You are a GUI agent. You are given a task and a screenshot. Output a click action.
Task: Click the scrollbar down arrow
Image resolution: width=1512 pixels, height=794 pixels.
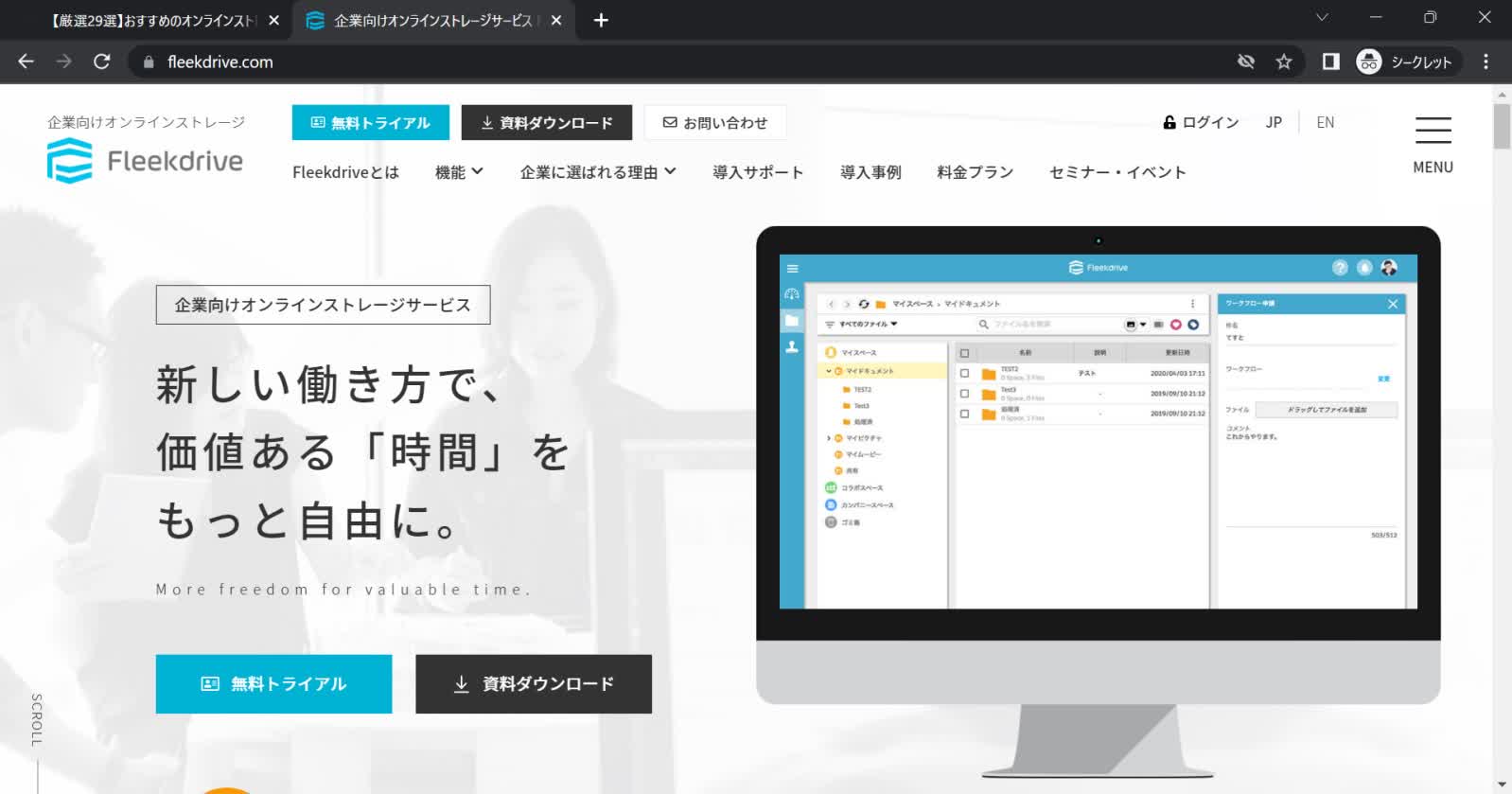pyautogui.click(x=1502, y=785)
